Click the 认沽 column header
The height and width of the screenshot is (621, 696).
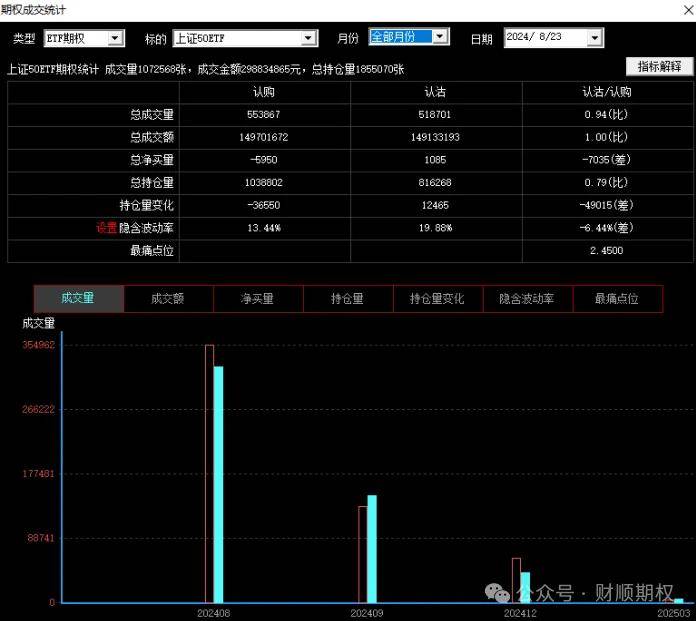(x=435, y=92)
